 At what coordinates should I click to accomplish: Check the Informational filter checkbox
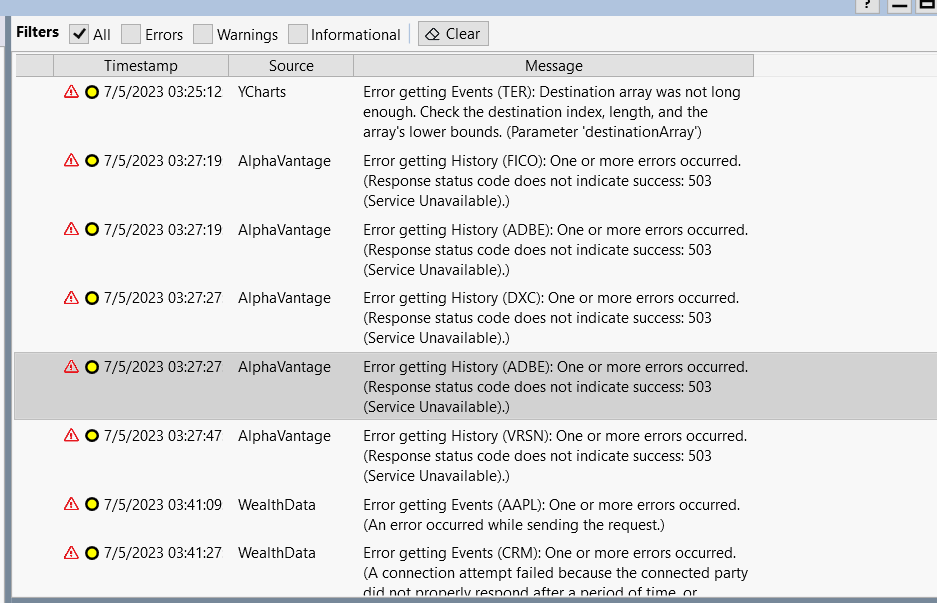coord(298,34)
